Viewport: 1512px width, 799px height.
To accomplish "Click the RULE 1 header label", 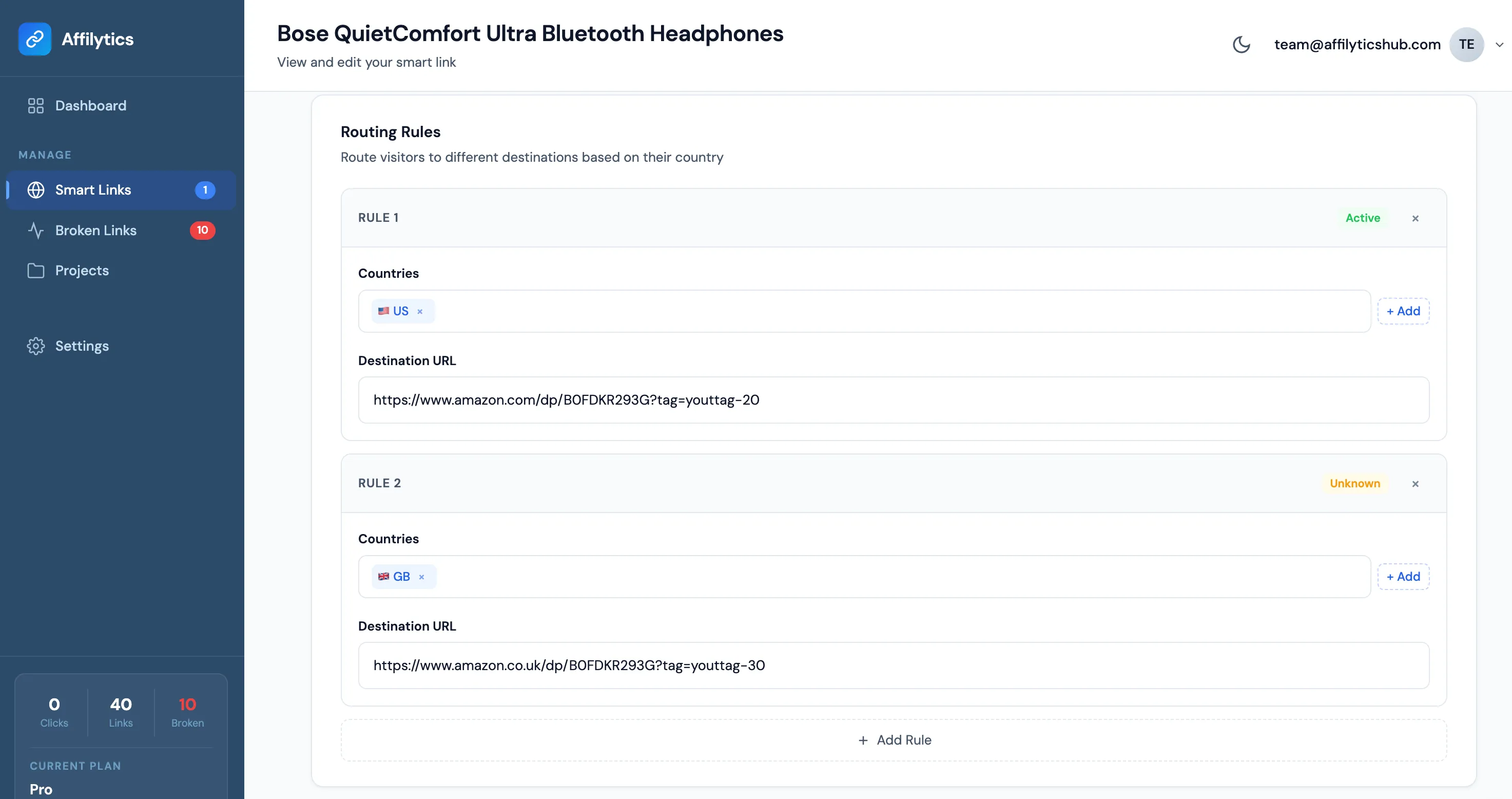I will (x=379, y=218).
